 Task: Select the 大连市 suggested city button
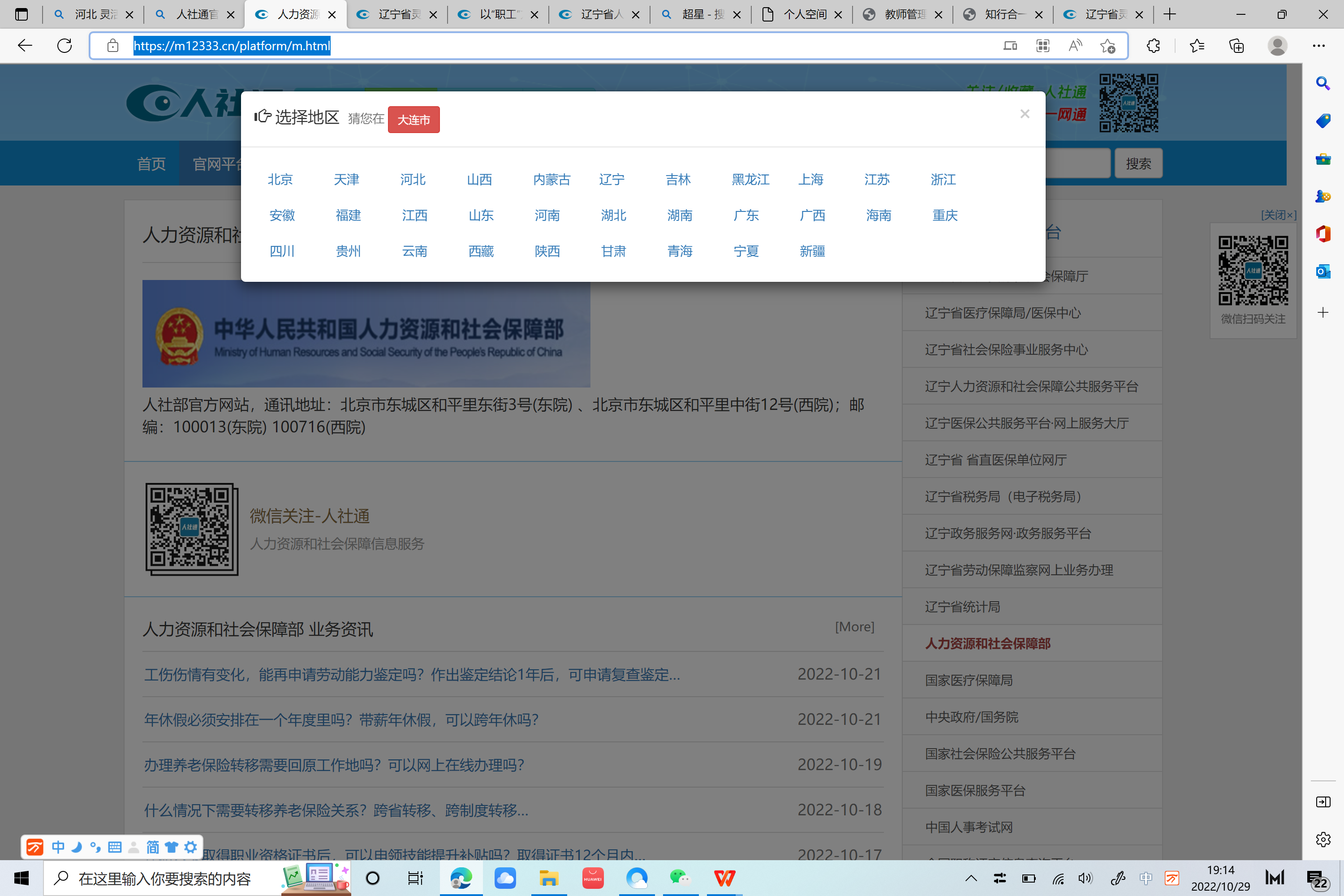(414, 120)
